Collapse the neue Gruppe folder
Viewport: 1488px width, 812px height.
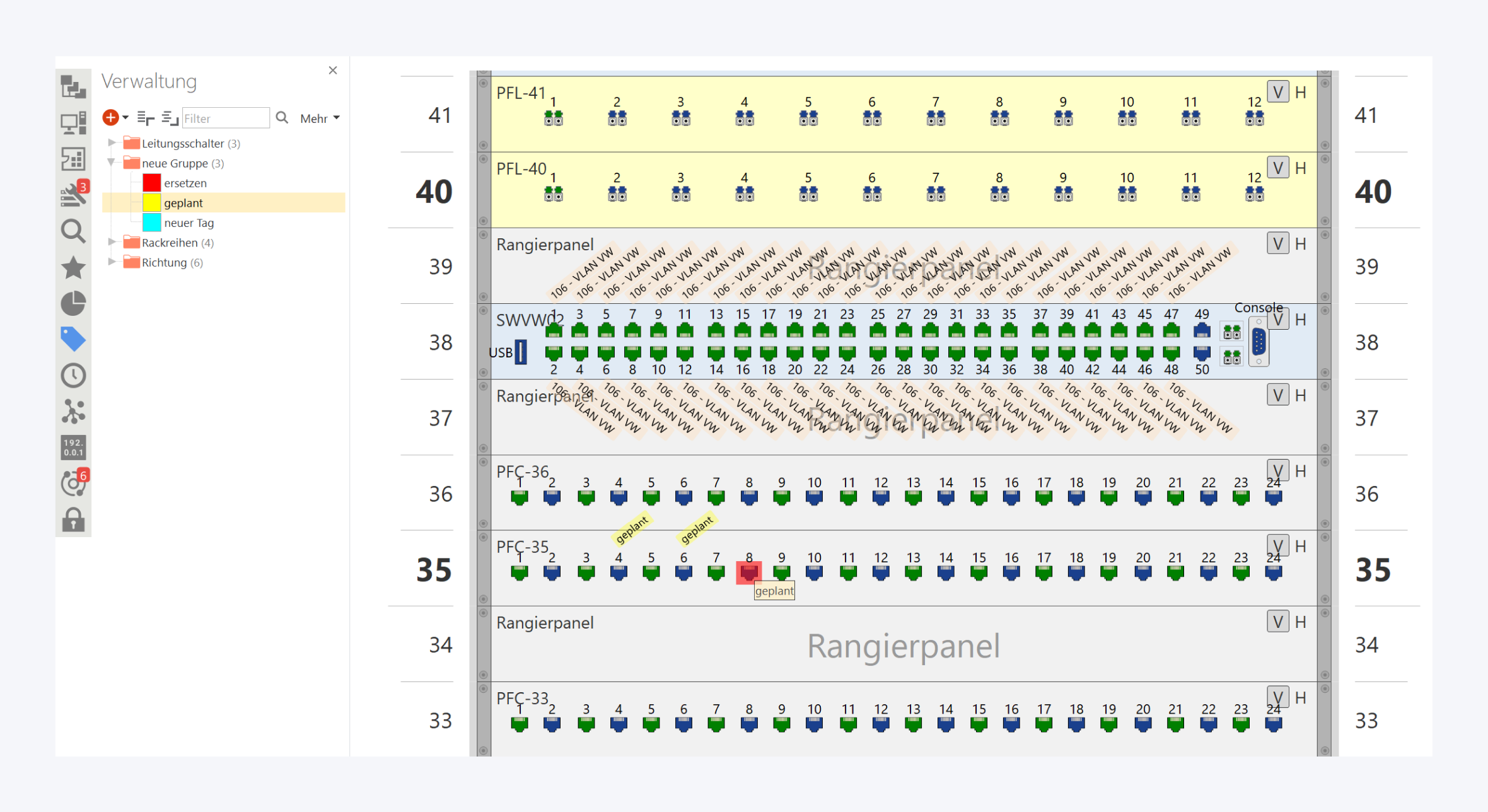tap(112, 163)
